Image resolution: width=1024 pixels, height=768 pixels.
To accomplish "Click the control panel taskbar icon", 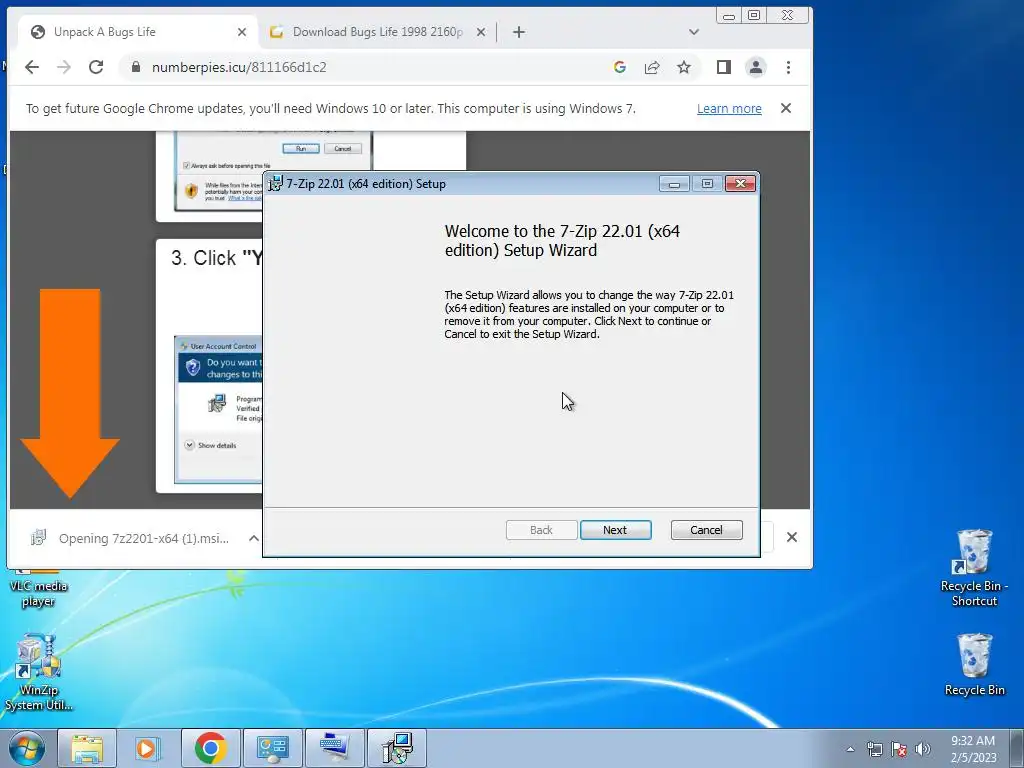I will click(x=272, y=748).
